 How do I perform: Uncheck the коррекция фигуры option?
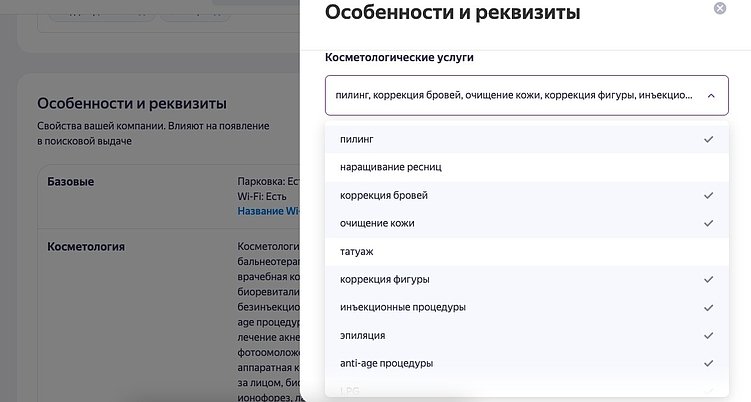point(527,279)
